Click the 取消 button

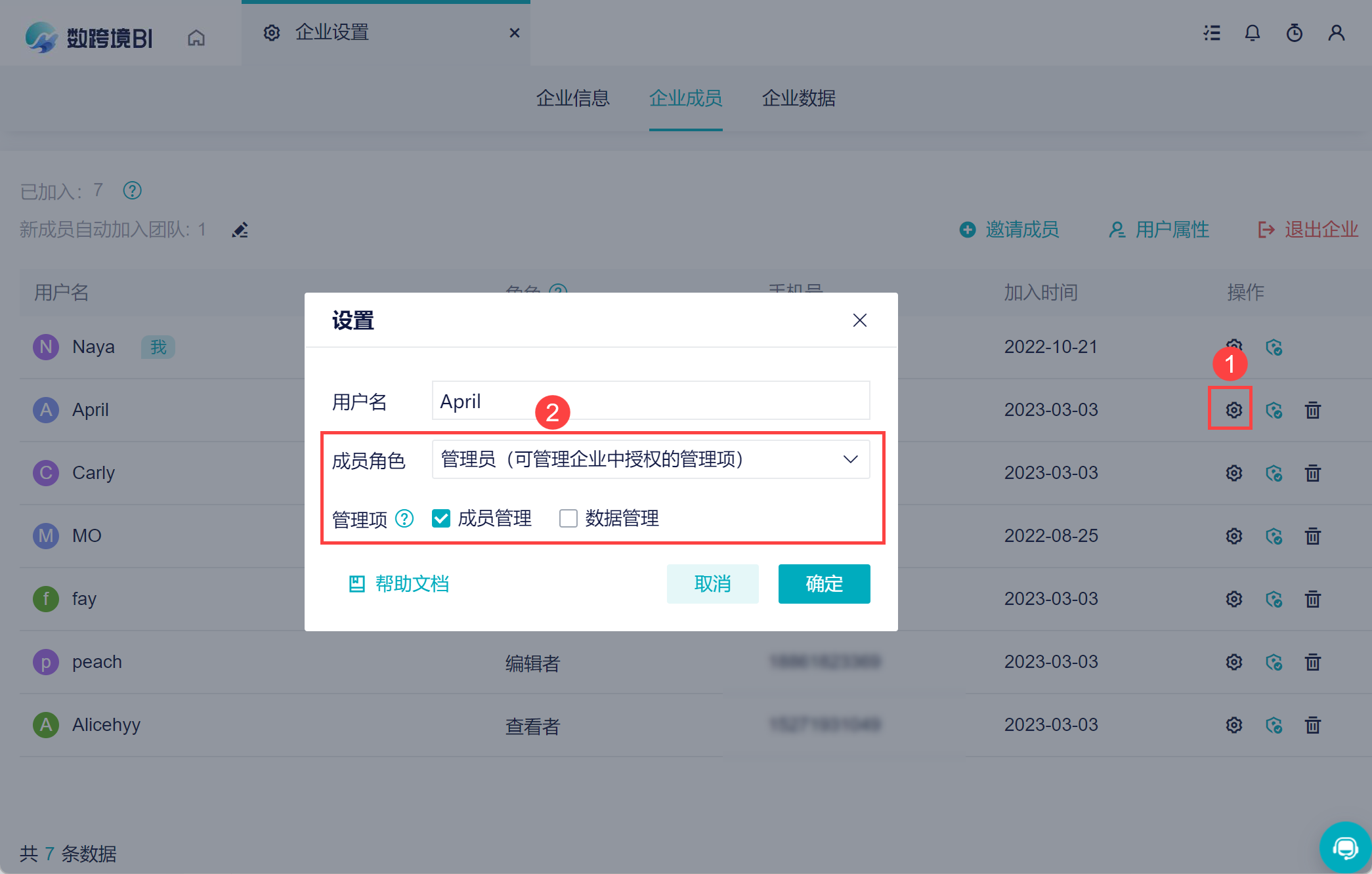click(x=712, y=583)
